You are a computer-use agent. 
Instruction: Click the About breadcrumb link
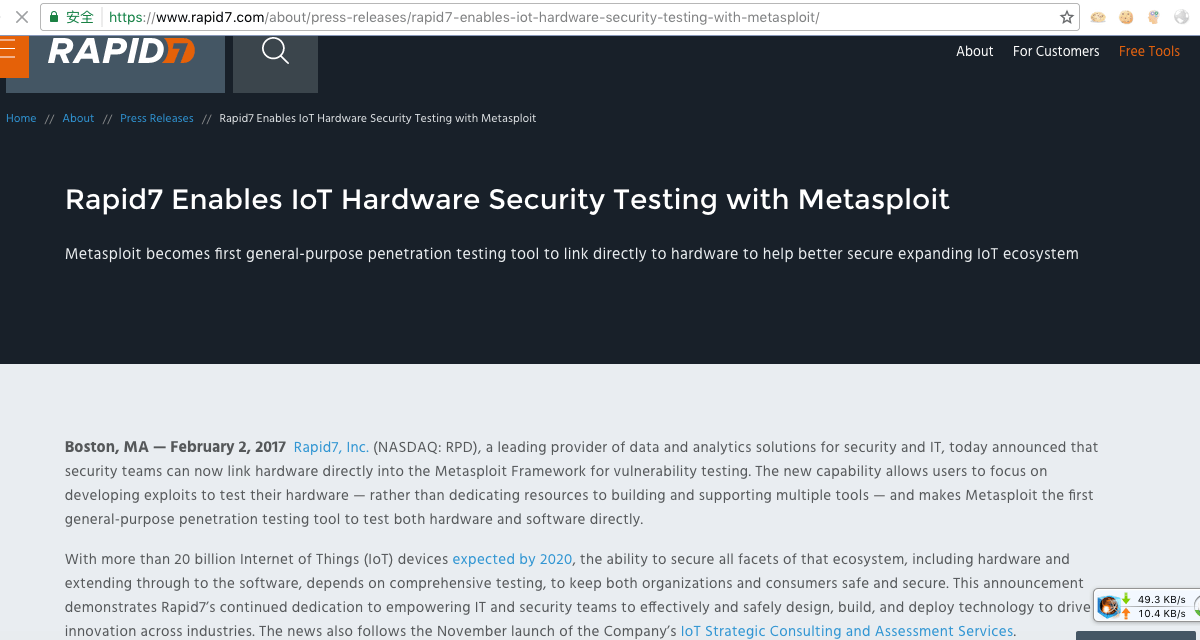pyautogui.click(x=78, y=118)
